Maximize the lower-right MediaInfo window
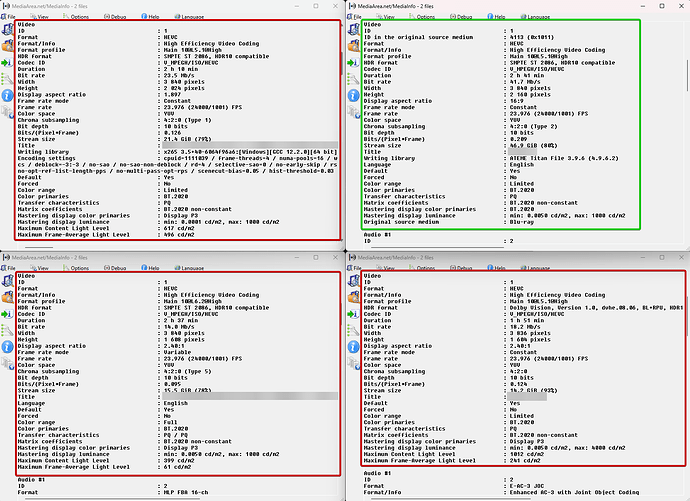 coord(662,257)
